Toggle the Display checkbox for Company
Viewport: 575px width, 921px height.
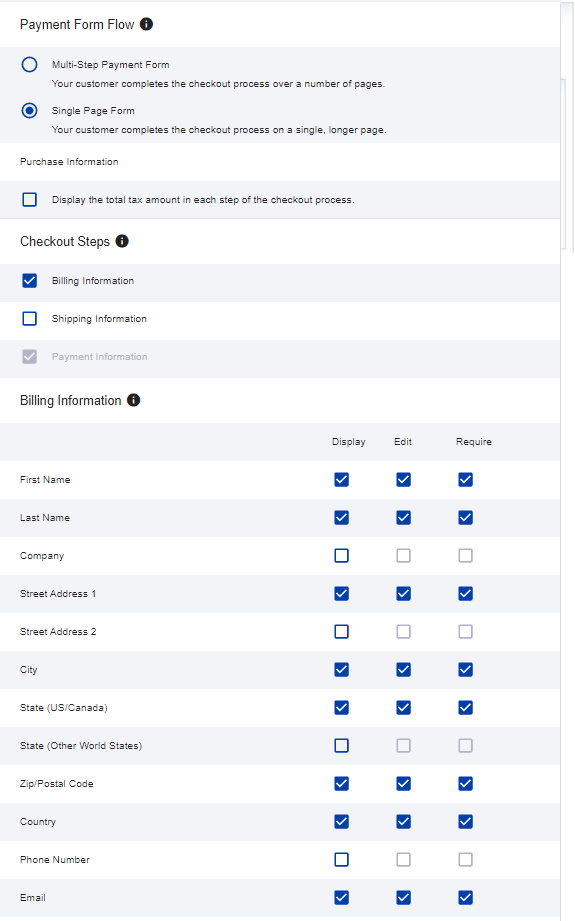point(341,556)
